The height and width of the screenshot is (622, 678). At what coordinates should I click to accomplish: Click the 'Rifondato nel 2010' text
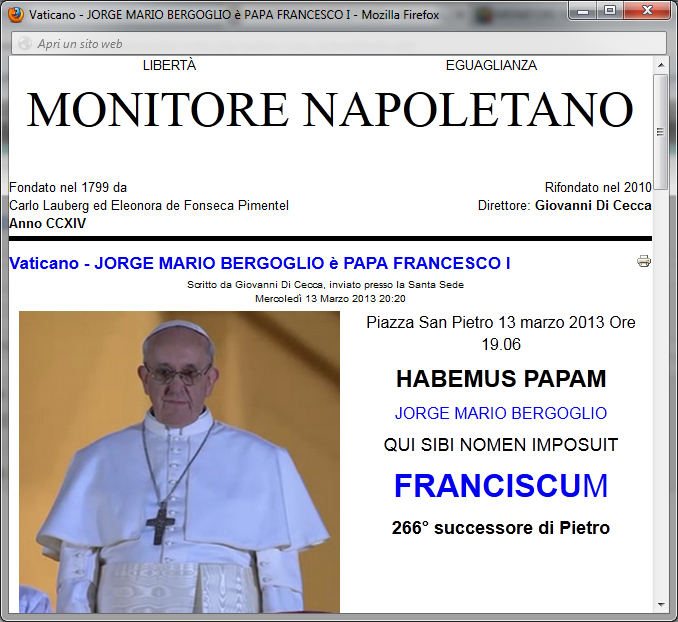pyautogui.click(x=598, y=188)
